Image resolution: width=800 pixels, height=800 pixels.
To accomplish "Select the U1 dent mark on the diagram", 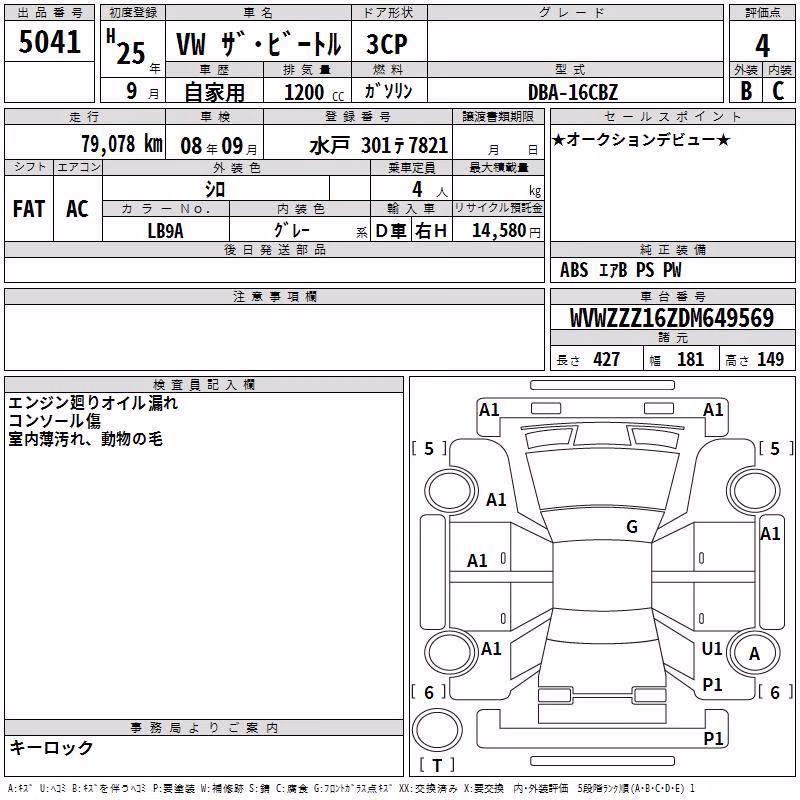I will click(x=711, y=648).
